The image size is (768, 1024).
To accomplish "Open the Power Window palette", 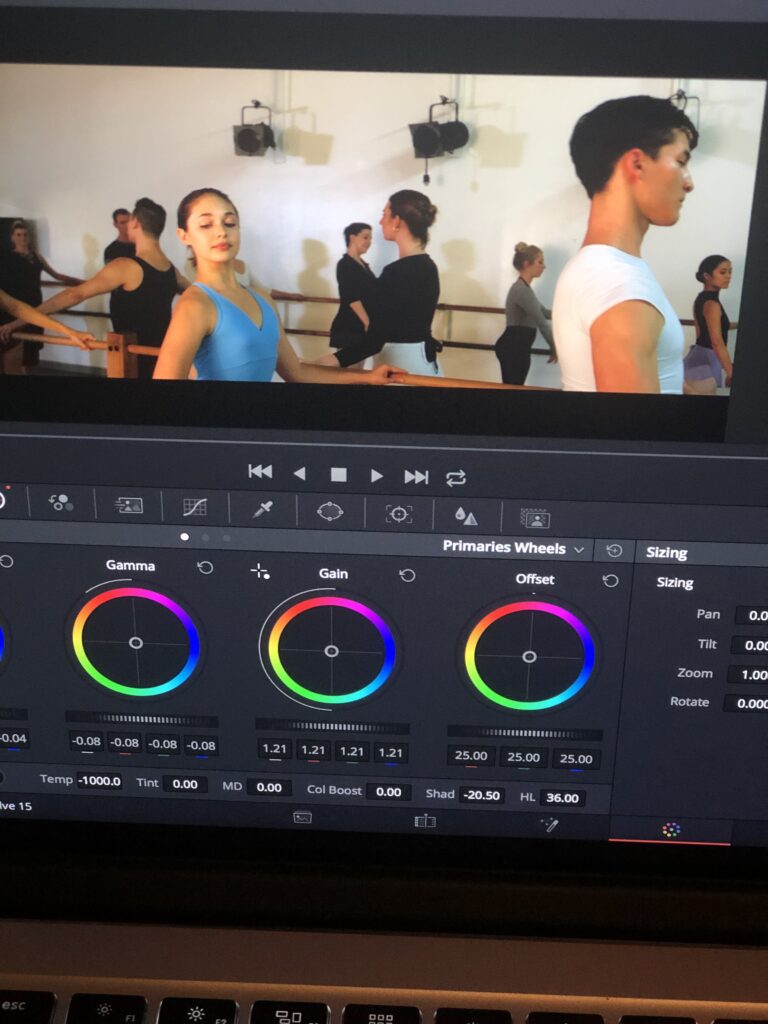I will [x=330, y=512].
